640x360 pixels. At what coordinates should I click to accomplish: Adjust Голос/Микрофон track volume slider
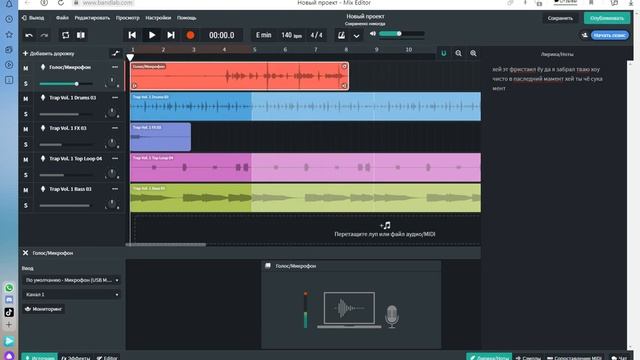[x=65, y=84]
